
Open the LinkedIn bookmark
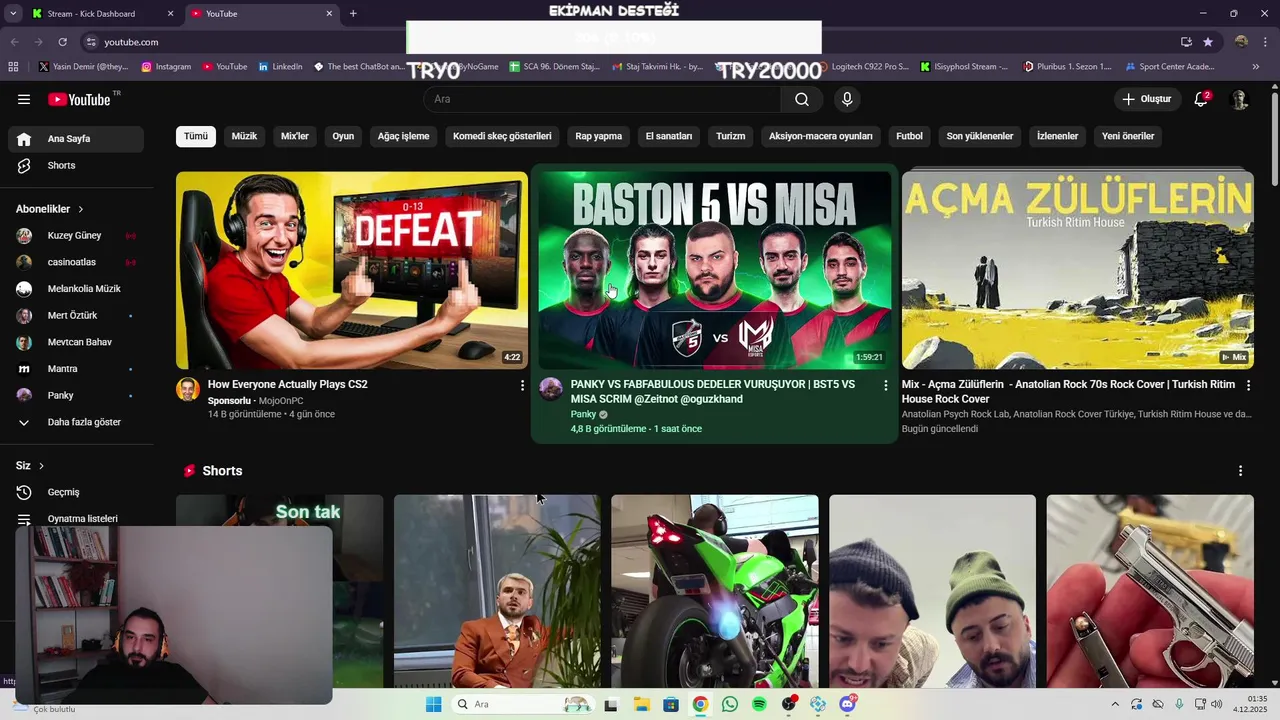pos(280,67)
